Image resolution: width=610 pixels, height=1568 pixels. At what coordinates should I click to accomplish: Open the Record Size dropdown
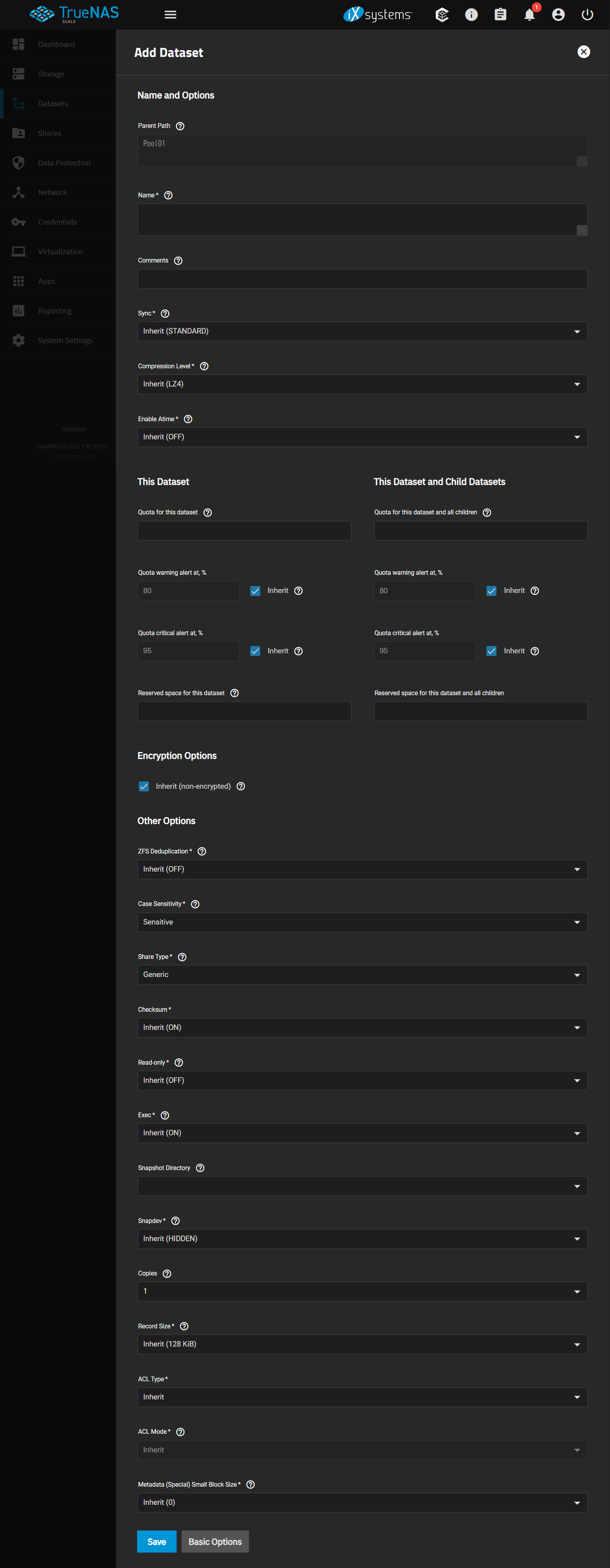point(362,1345)
